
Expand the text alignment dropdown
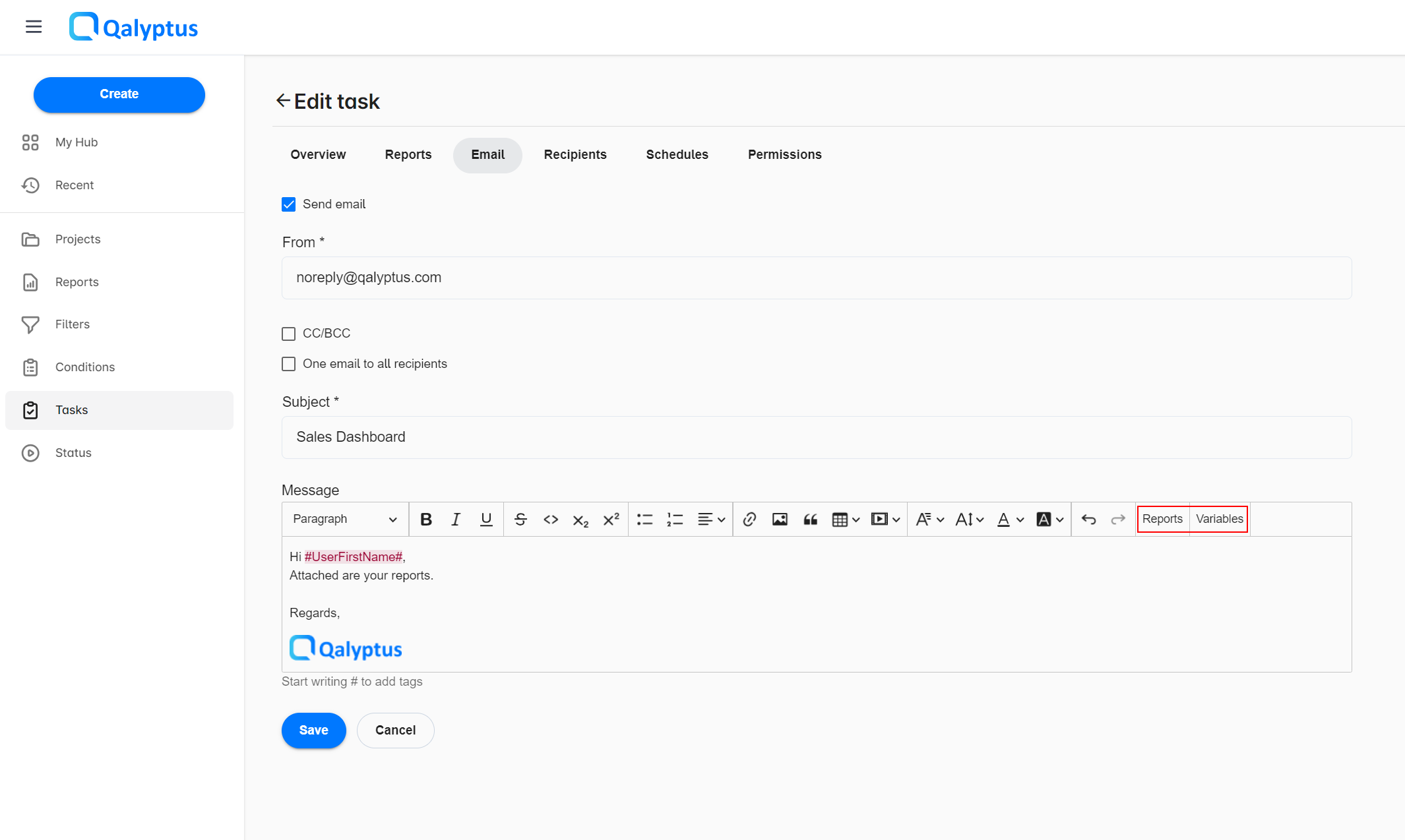[x=712, y=520]
